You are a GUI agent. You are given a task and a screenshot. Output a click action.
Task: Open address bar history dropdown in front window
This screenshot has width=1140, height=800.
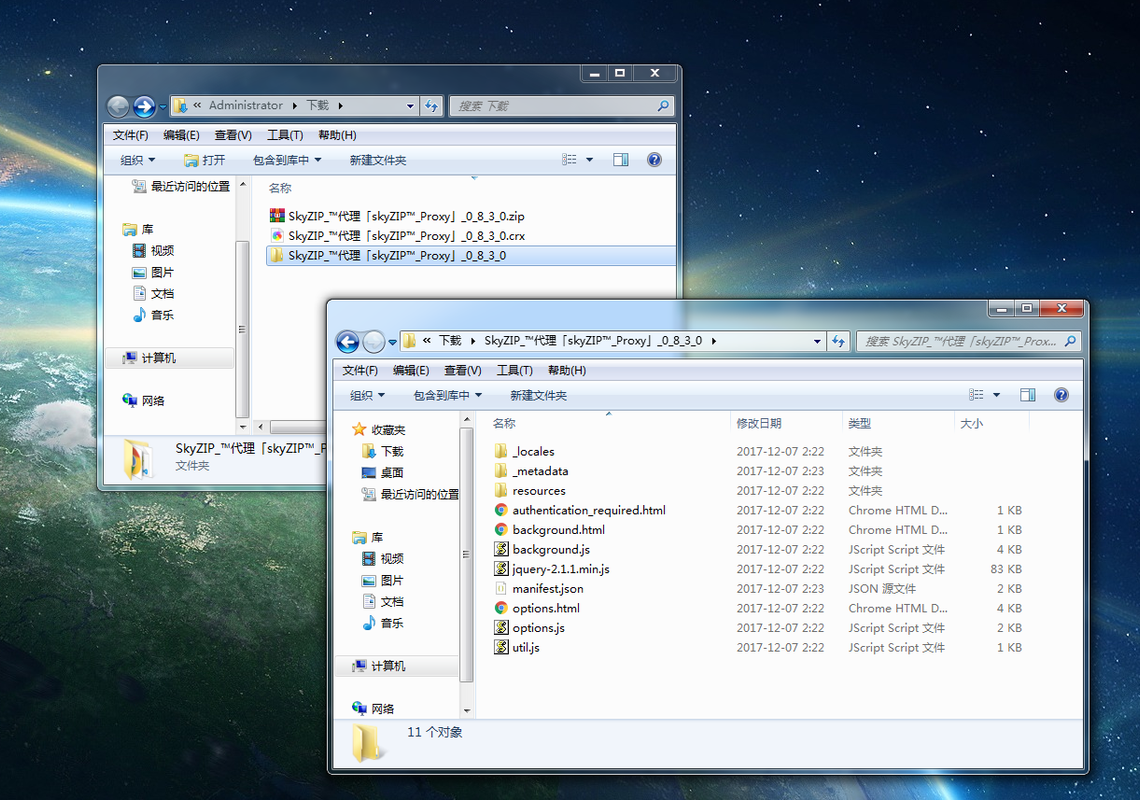[817, 341]
